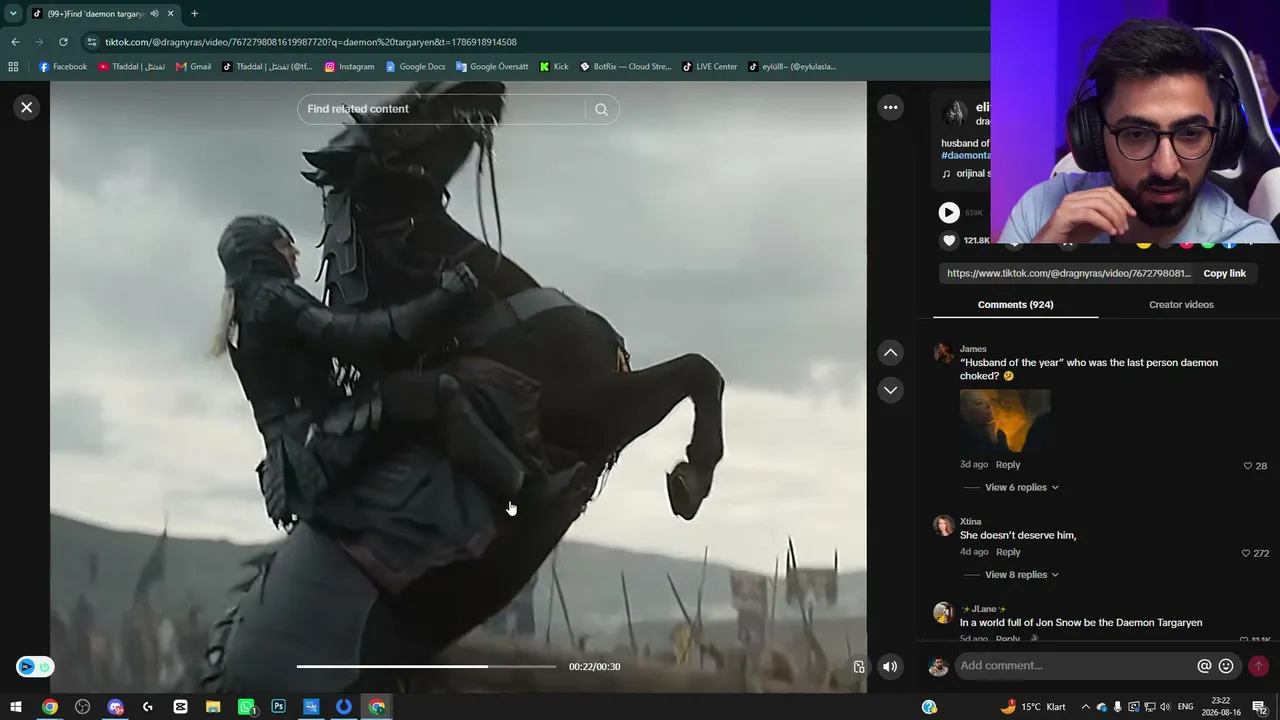Expand View 8 replies under Xtina's comment

[1021, 574]
